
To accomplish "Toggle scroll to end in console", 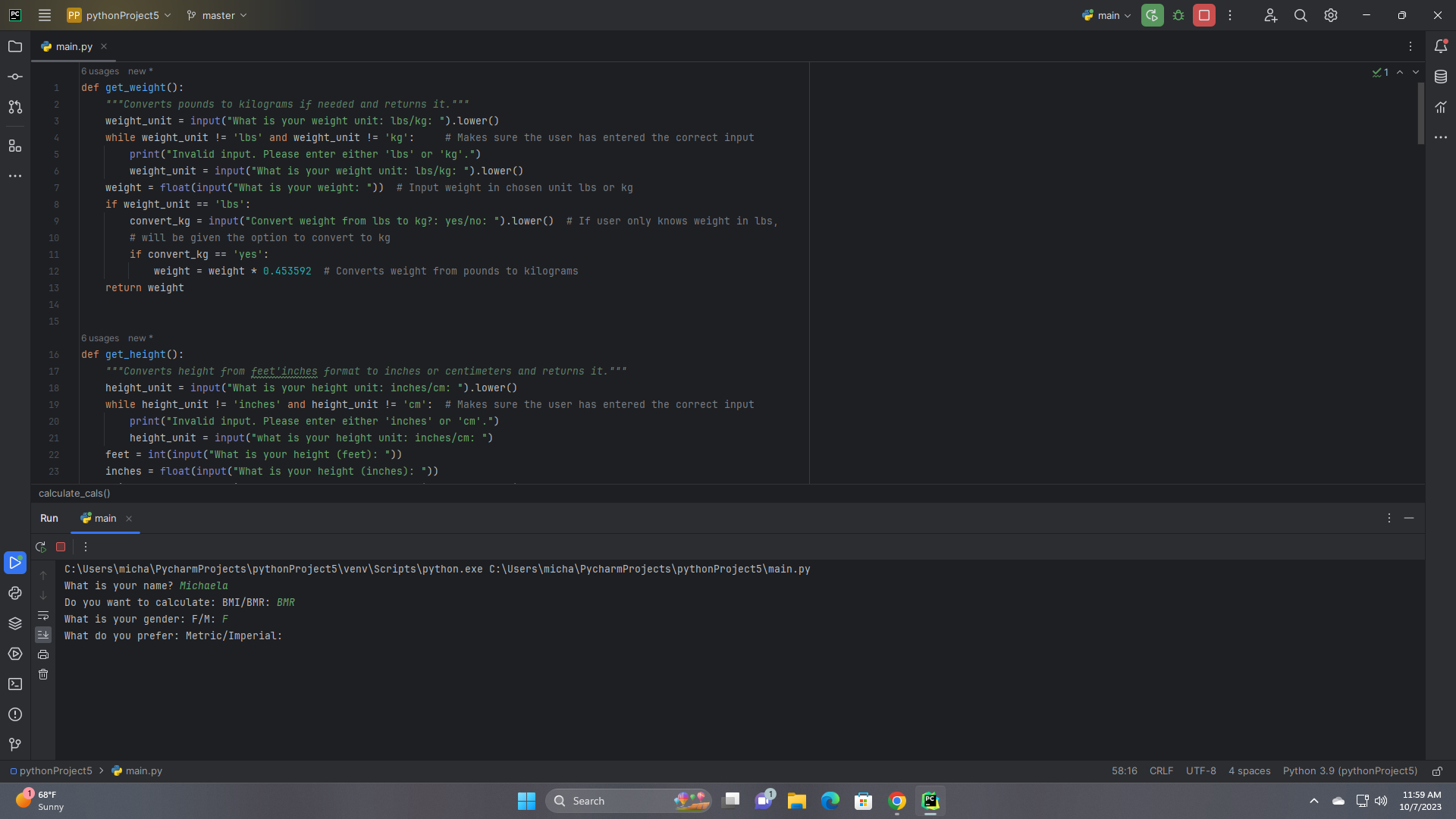I will (43, 635).
